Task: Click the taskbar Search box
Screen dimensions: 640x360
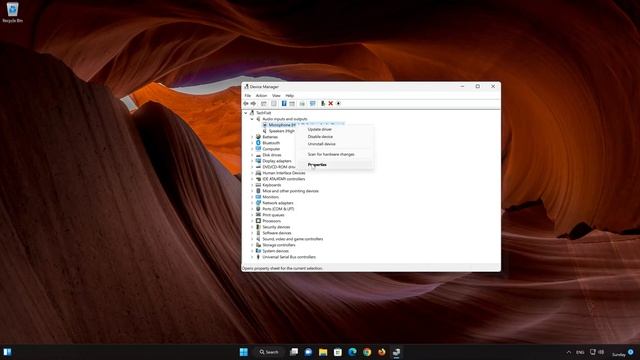Action: pyautogui.click(x=269, y=352)
